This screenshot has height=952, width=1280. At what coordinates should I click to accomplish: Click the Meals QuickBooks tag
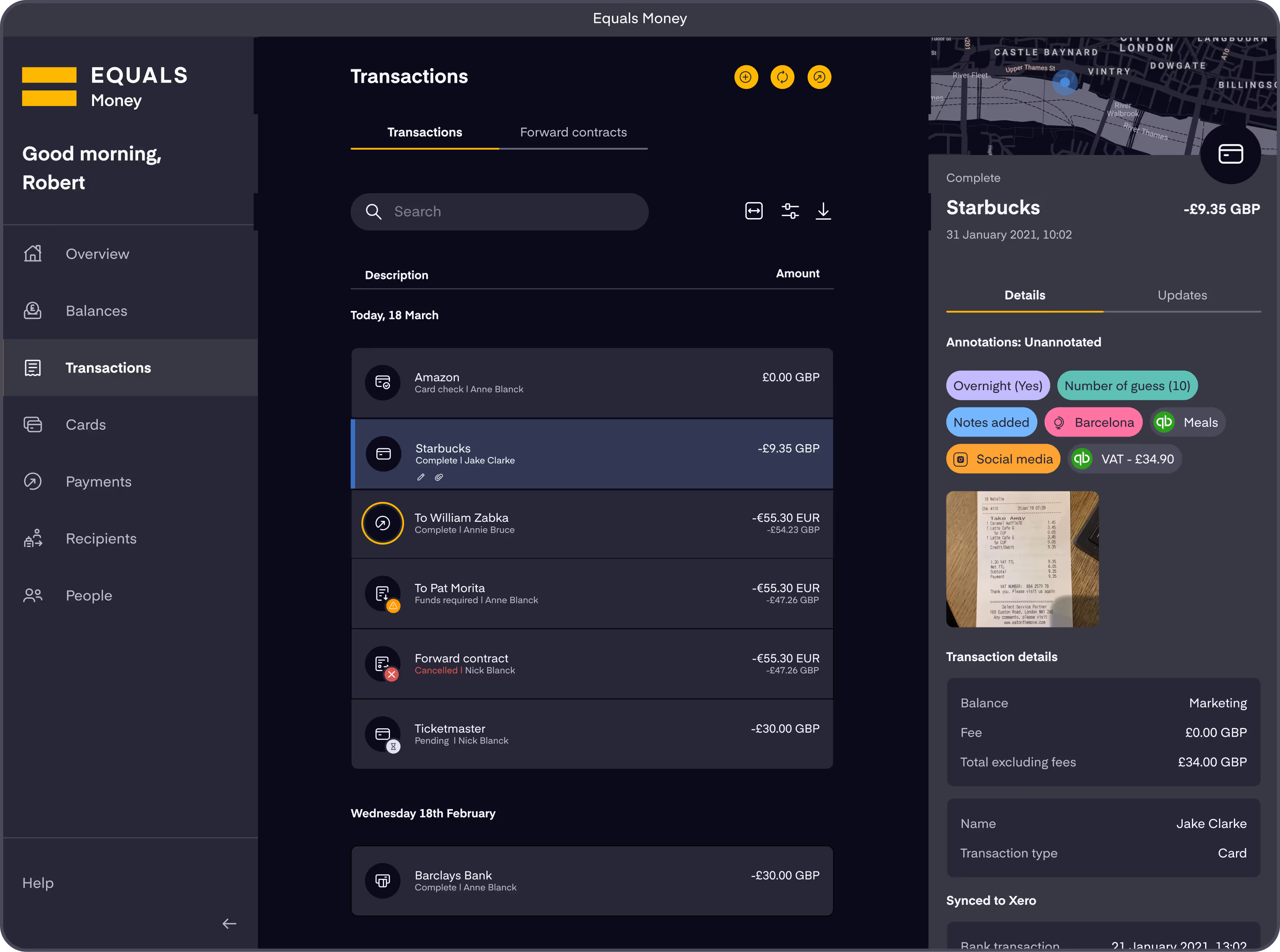tap(1188, 423)
